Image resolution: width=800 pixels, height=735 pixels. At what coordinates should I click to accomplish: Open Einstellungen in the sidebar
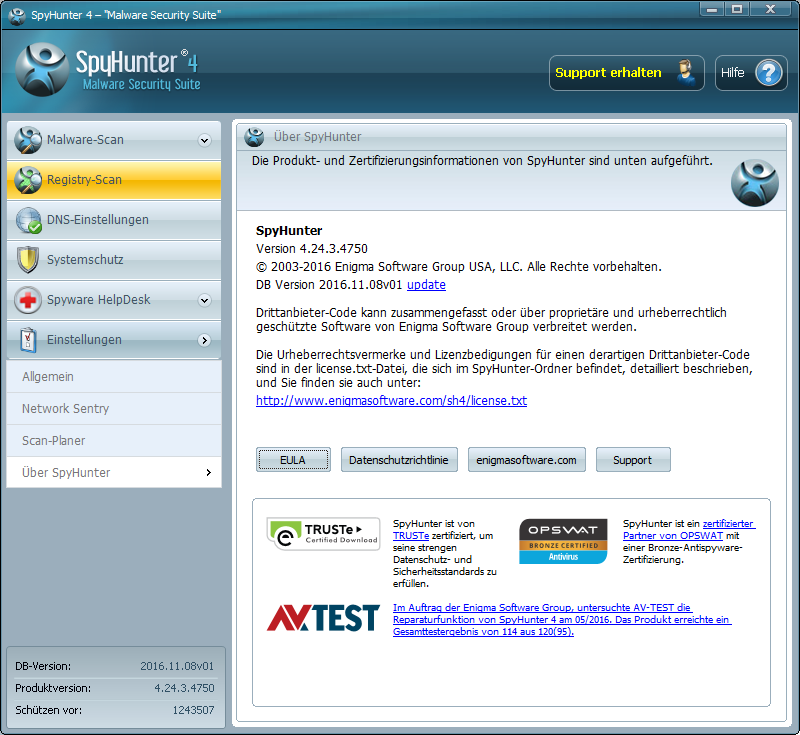(114, 340)
